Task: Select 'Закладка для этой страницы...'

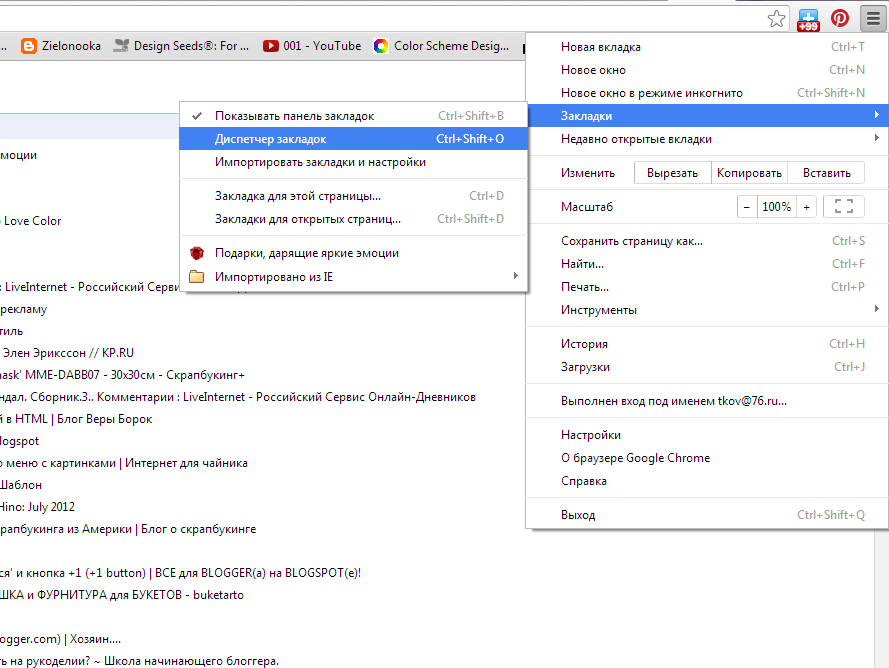Action: coord(353,196)
